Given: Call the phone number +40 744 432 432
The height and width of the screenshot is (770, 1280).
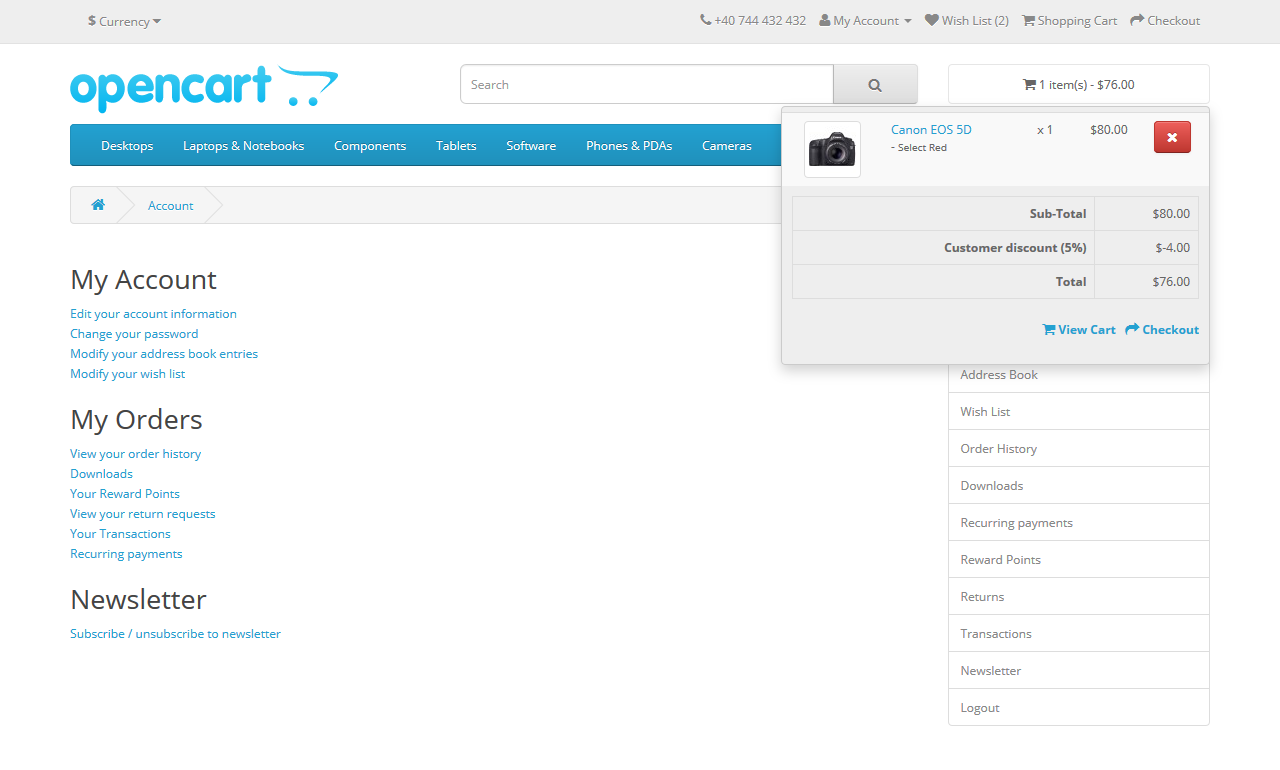Looking at the screenshot, I should click(753, 20).
